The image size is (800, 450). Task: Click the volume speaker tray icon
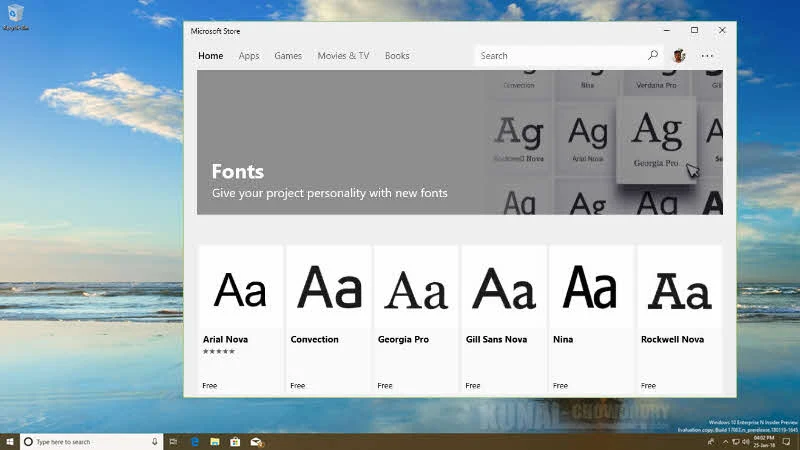(x=746, y=442)
